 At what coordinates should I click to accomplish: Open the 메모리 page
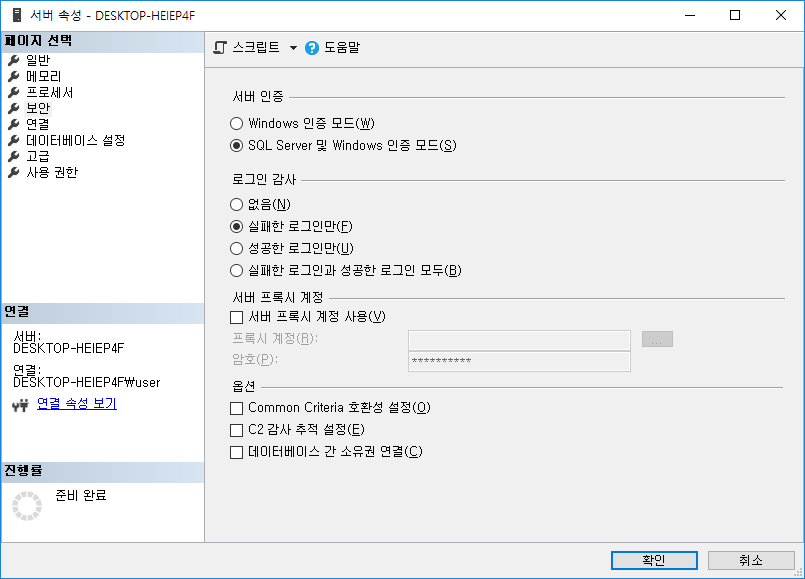[x=44, y=76]
